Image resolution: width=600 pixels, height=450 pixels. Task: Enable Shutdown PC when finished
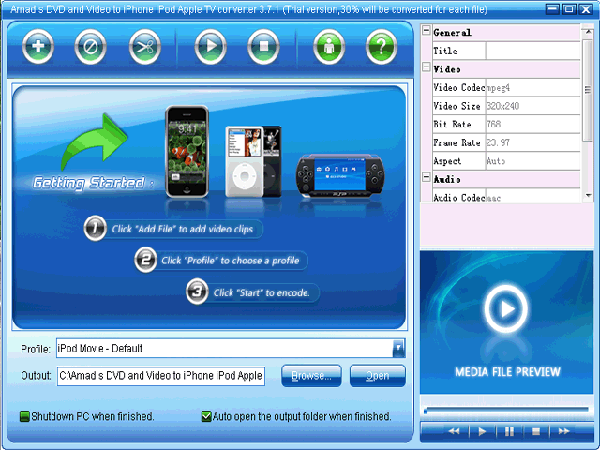point(24,416)
